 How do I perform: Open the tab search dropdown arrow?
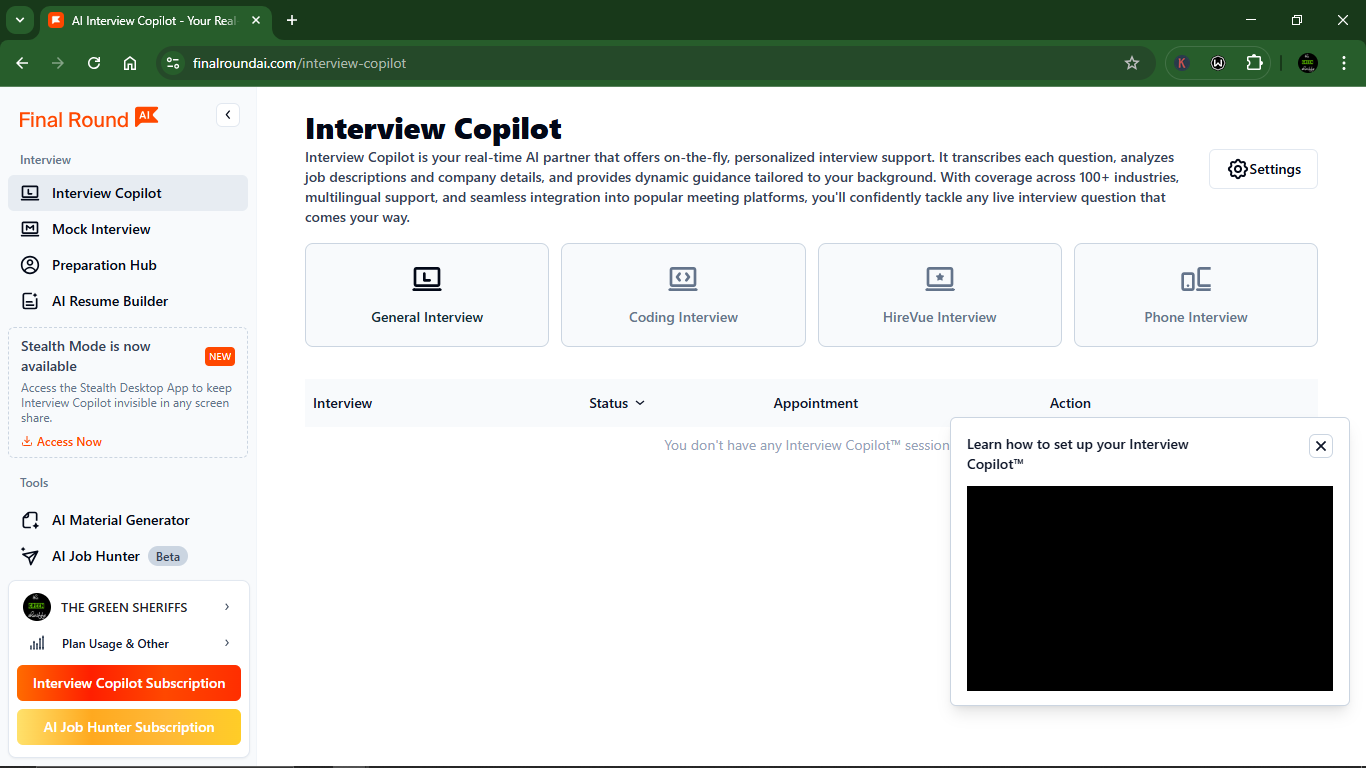click(19, 20)
